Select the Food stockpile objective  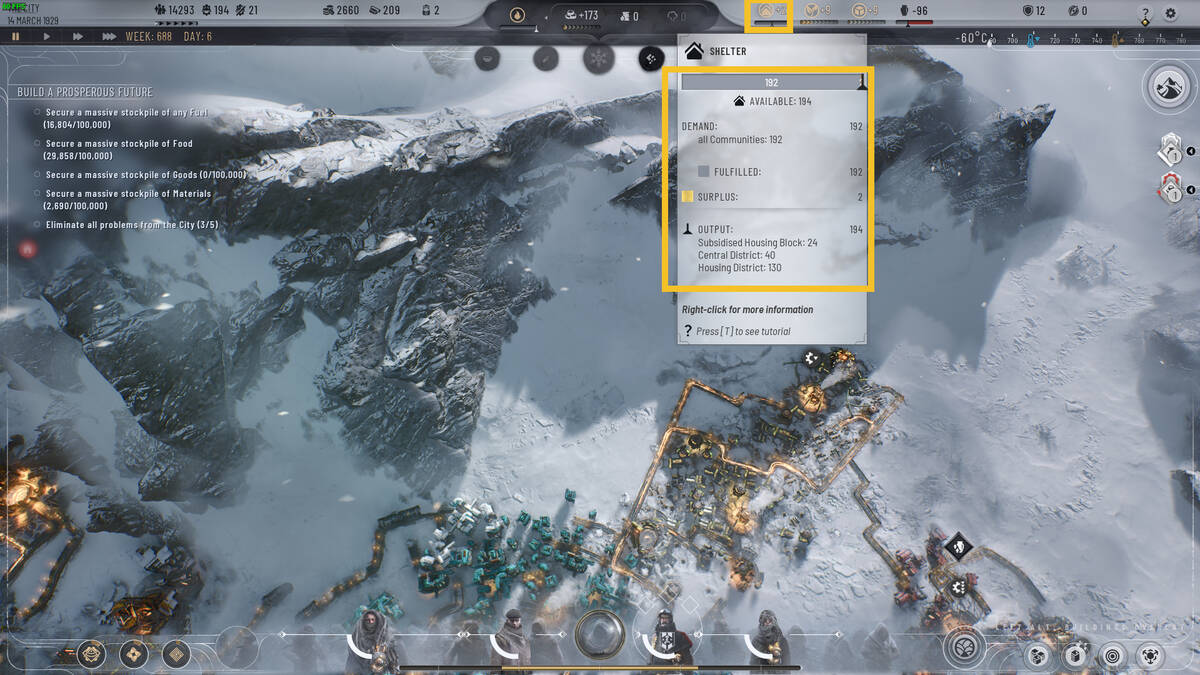click(114, 150)
